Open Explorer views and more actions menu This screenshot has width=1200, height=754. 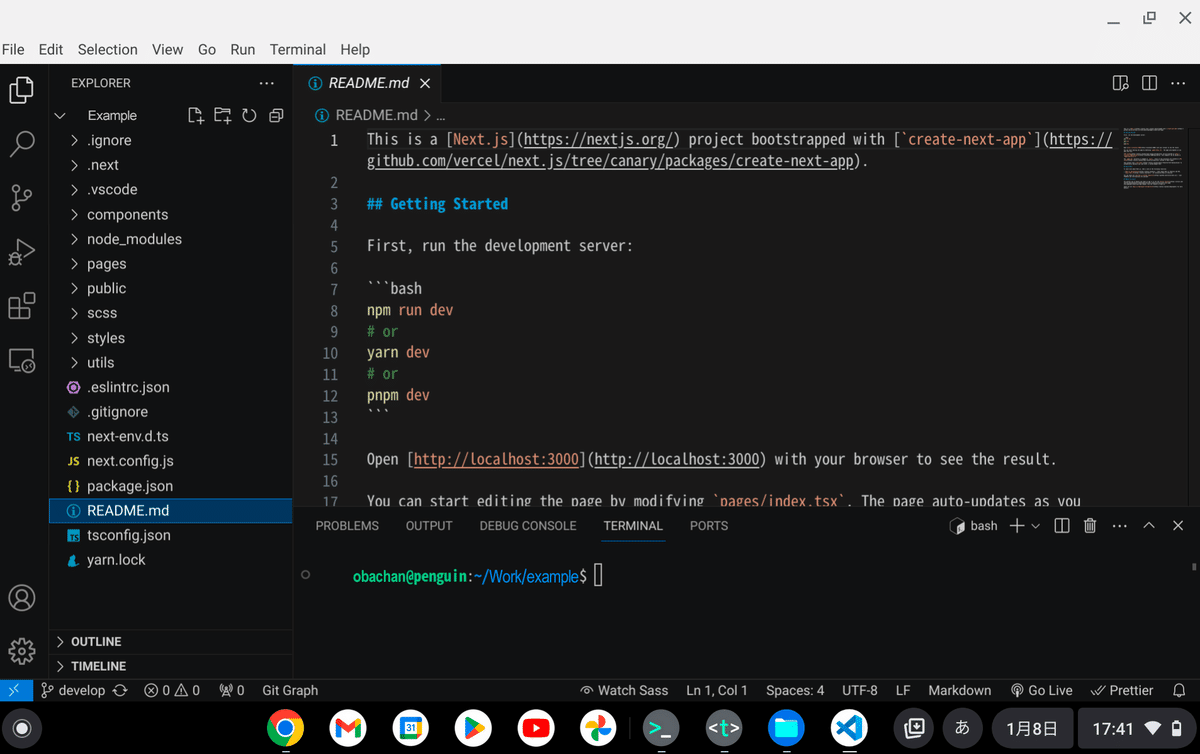pyautogui.click(x=266, y=83)
